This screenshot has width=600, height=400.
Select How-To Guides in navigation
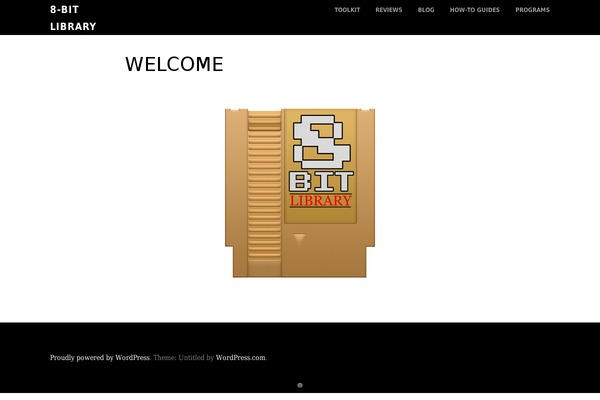(x=474, y=10)
